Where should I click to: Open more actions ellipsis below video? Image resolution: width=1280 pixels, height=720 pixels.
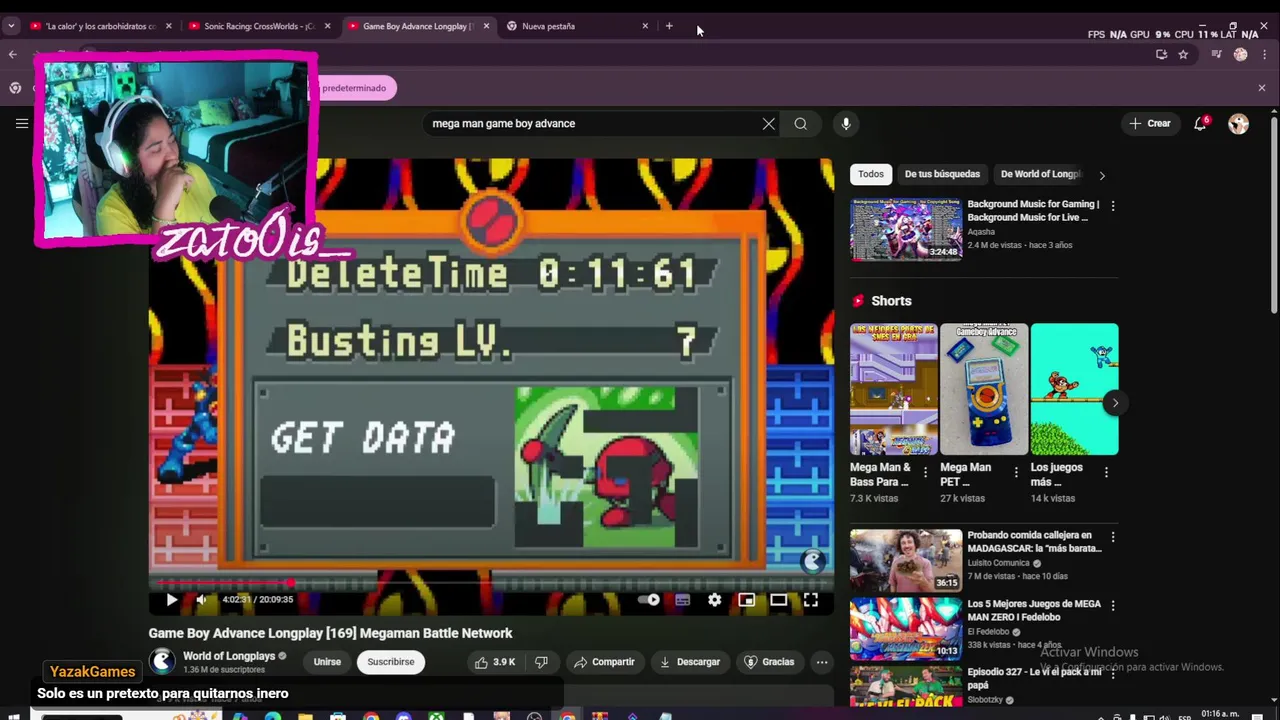822,662
